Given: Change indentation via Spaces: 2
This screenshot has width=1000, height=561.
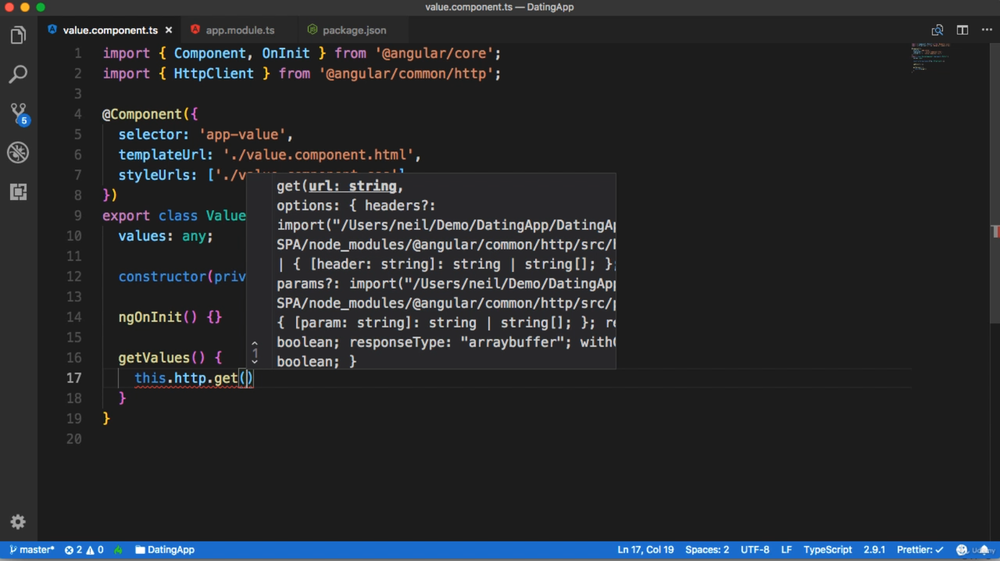Looking at the screenshot, I should [707, 550].
